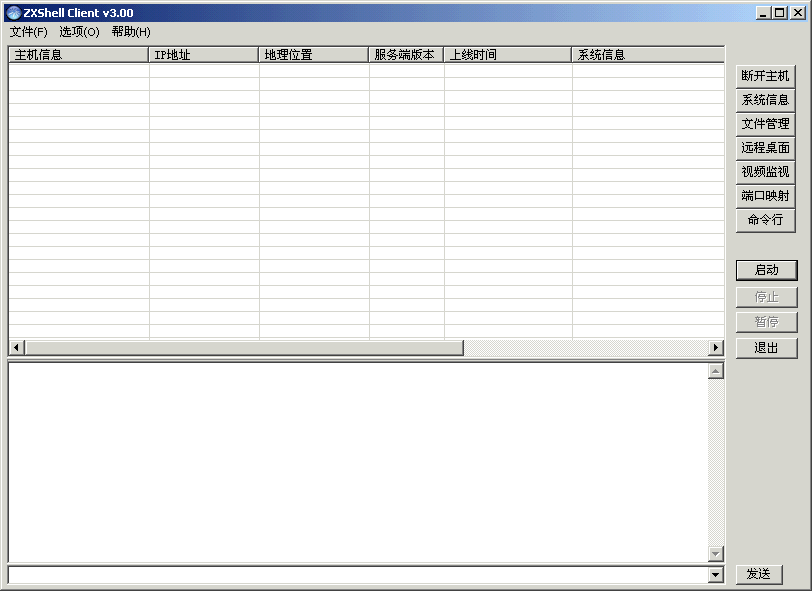Open the 帮助(H) menu
Image resolution: width=812 pixels, height=591 pixels.
[x=132, y=32]
